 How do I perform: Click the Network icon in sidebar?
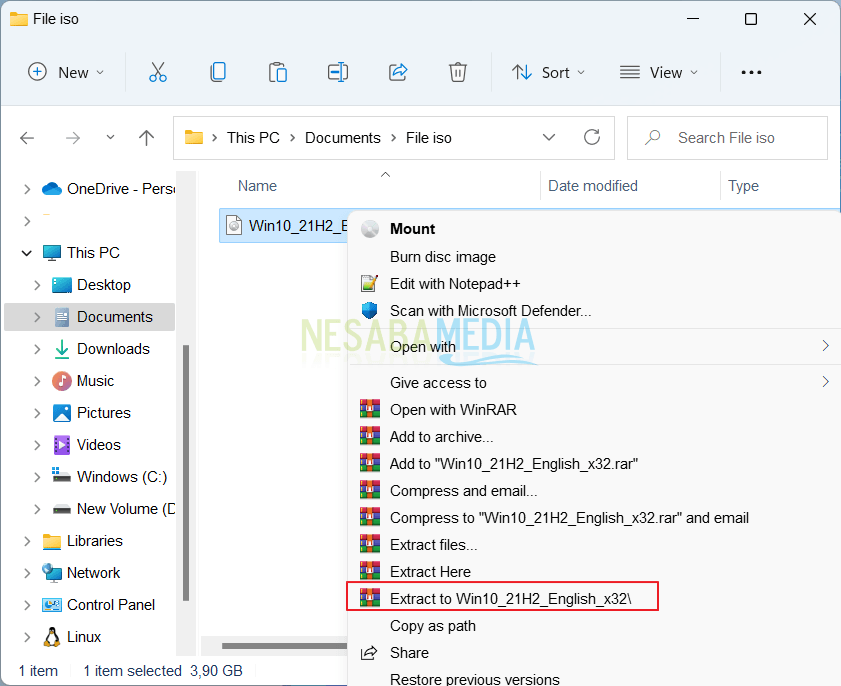click(52, 573)
